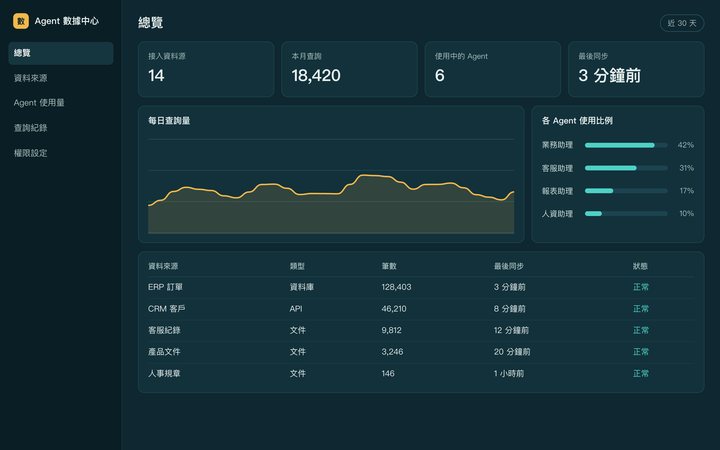Click the 46,210 count cell
This screenshot has height=450, width=720.
point(394,309)
